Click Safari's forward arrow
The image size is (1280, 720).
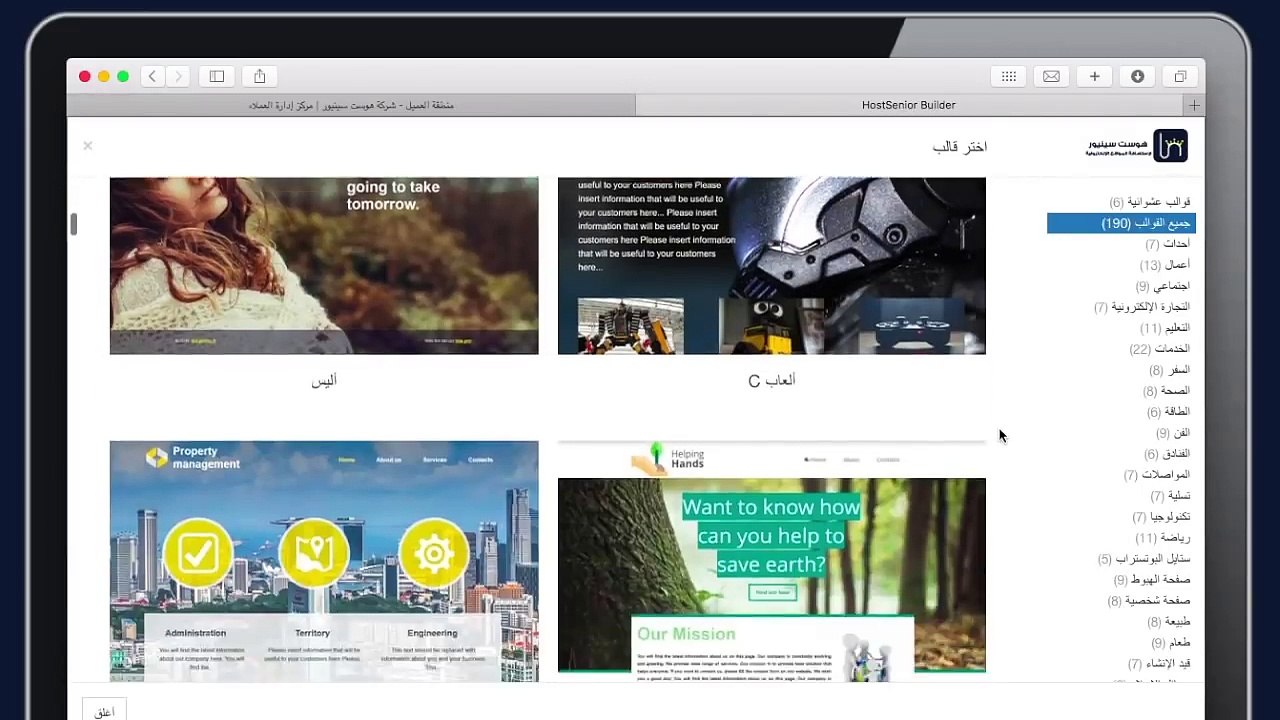click(178, 76)
